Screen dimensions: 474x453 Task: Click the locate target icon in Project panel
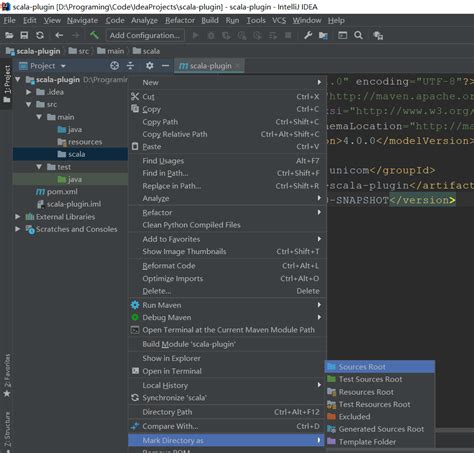[114, 66]
